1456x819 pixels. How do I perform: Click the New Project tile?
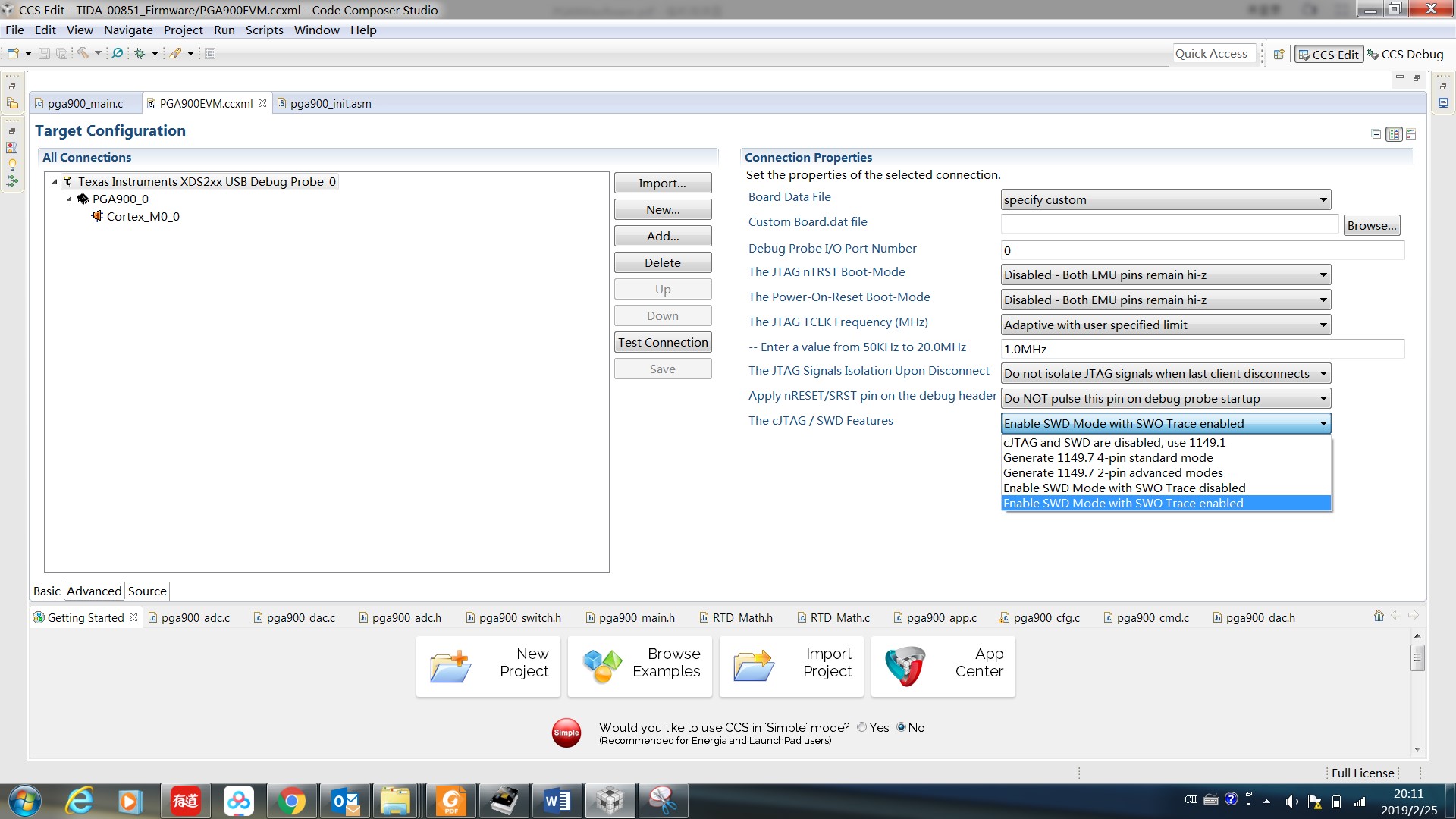tap(488, 667)
